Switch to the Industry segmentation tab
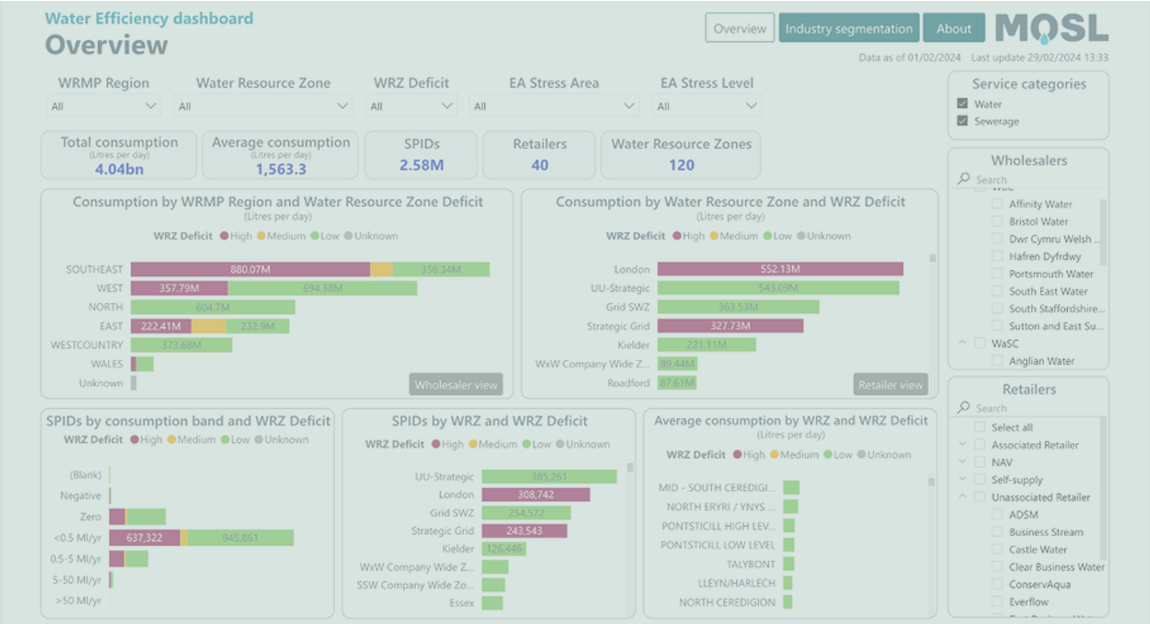Image resolution: width=1150 pixels, height=624 pixels. tap(848, 27)
